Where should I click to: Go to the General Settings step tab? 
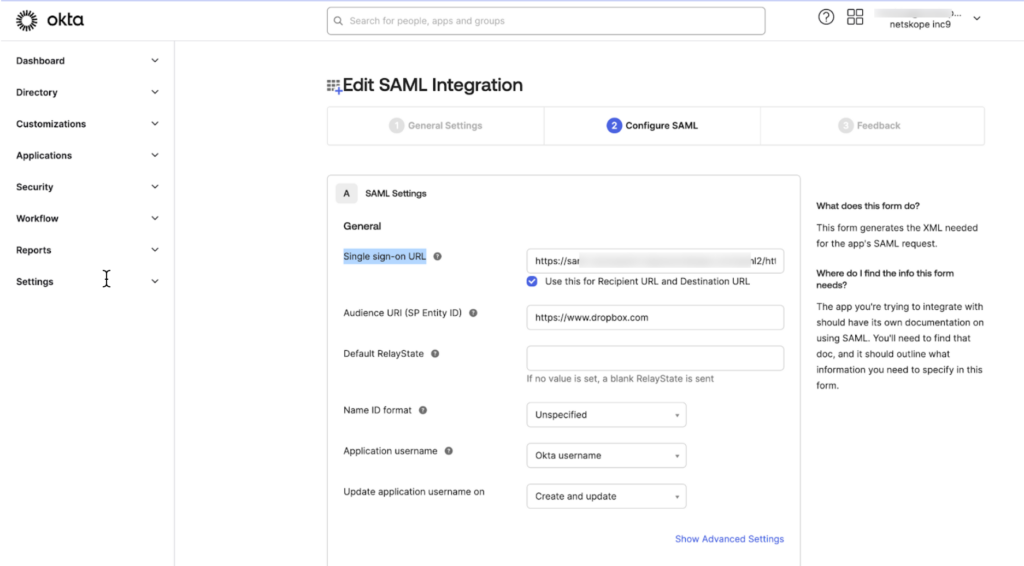(436, 125)
